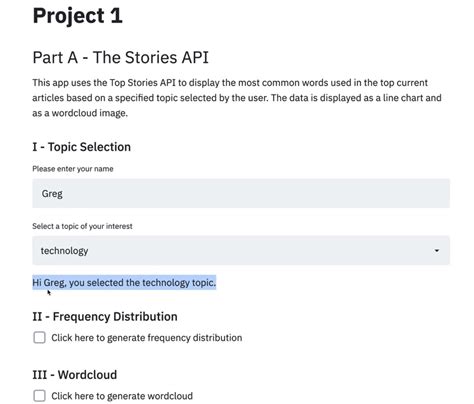Image resolution: width=474 pixels, height=404 pixels.
Task: Click the 'Please enter your name' label
Action: [73, 169]
